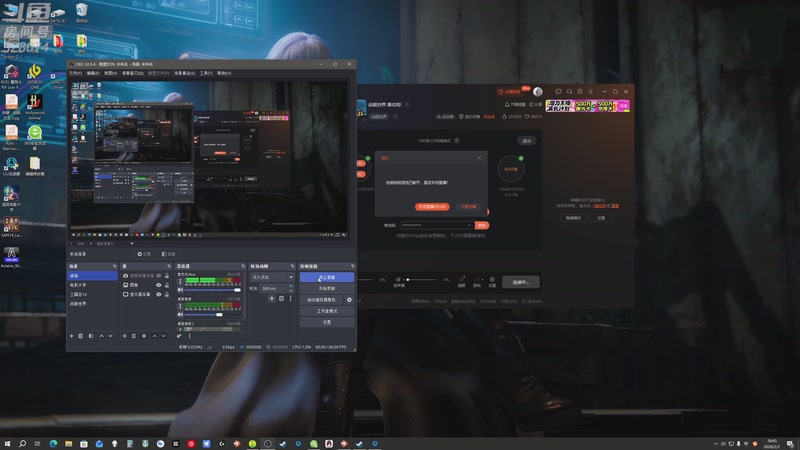Image resolution: width=800 pixels, height=450 pixels.
Task: Open Scene Collection menu in OBS
Action: tap(185, 73)
